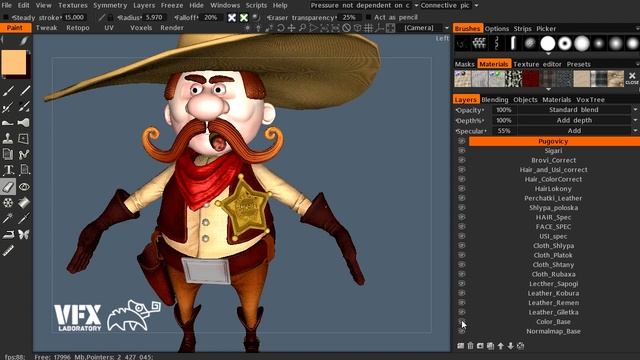Select the Eraser tool in left toolbar
The image size is (640, 360).
pyautogui.click(x=8, y=187)
